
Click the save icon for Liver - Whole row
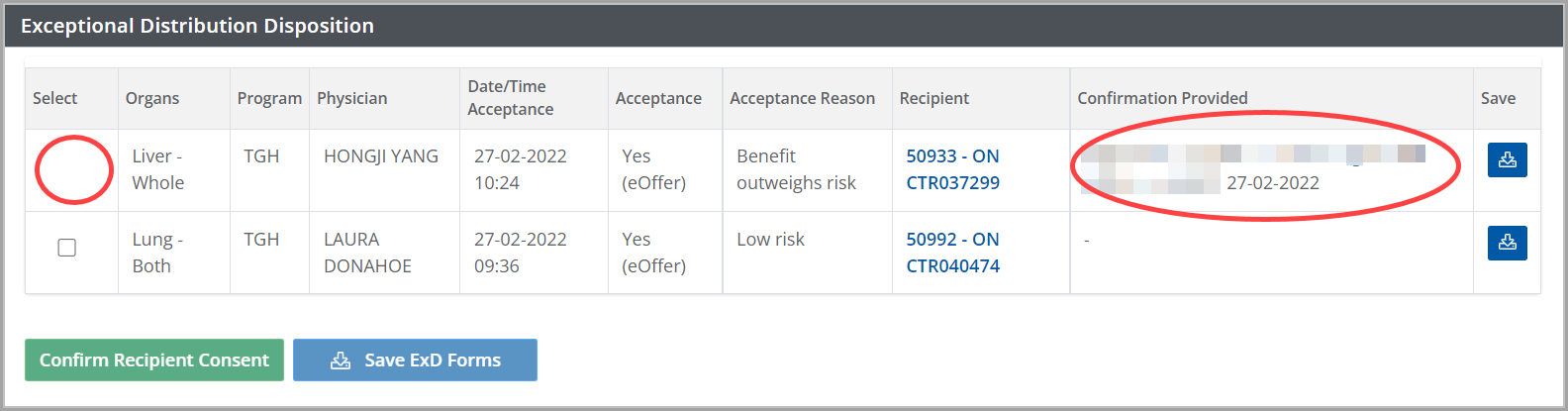click(x=1507, y=159)
